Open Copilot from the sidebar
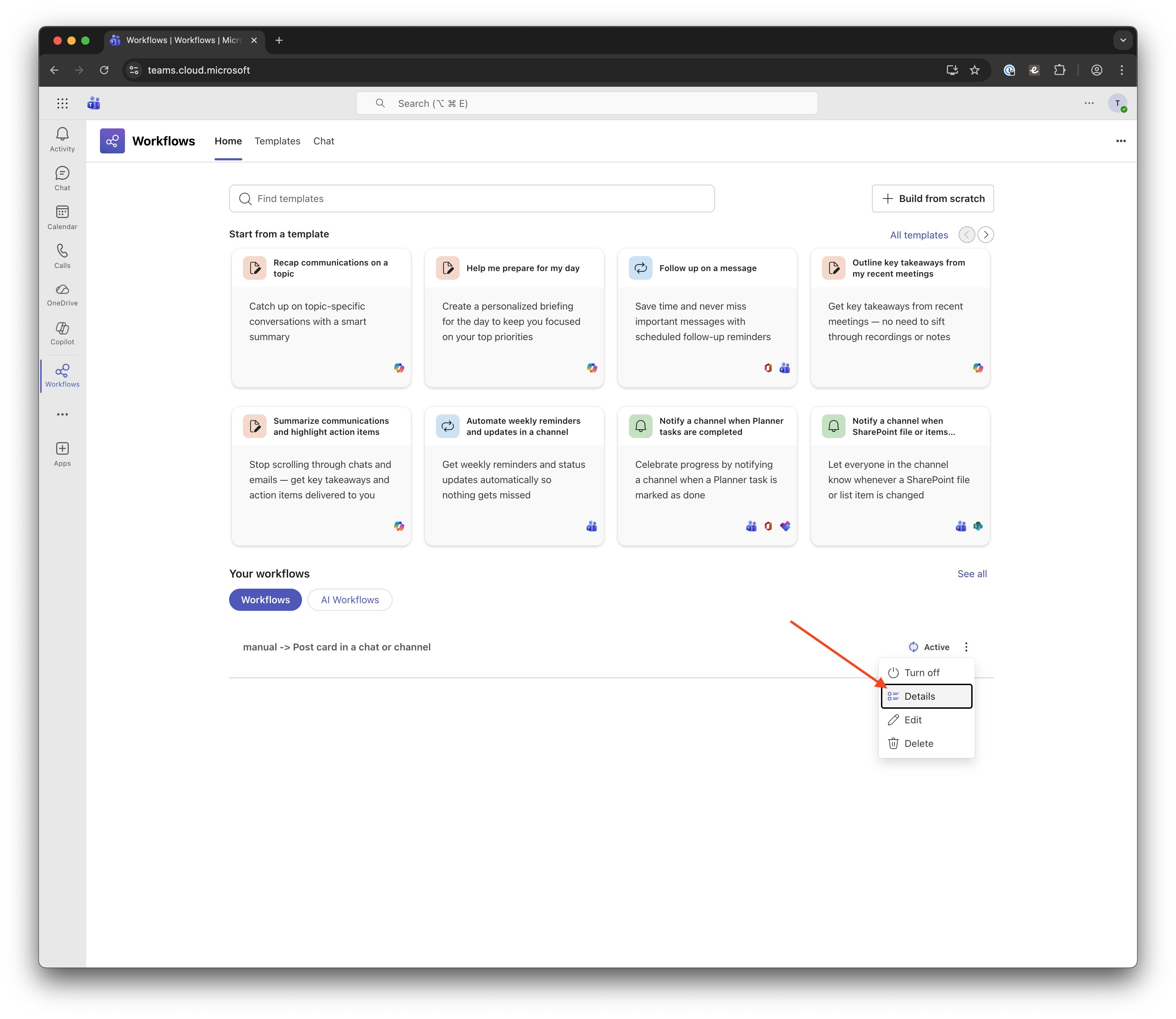The width and height of the screenshot is (1176, 1019). (x=62, y=333)
